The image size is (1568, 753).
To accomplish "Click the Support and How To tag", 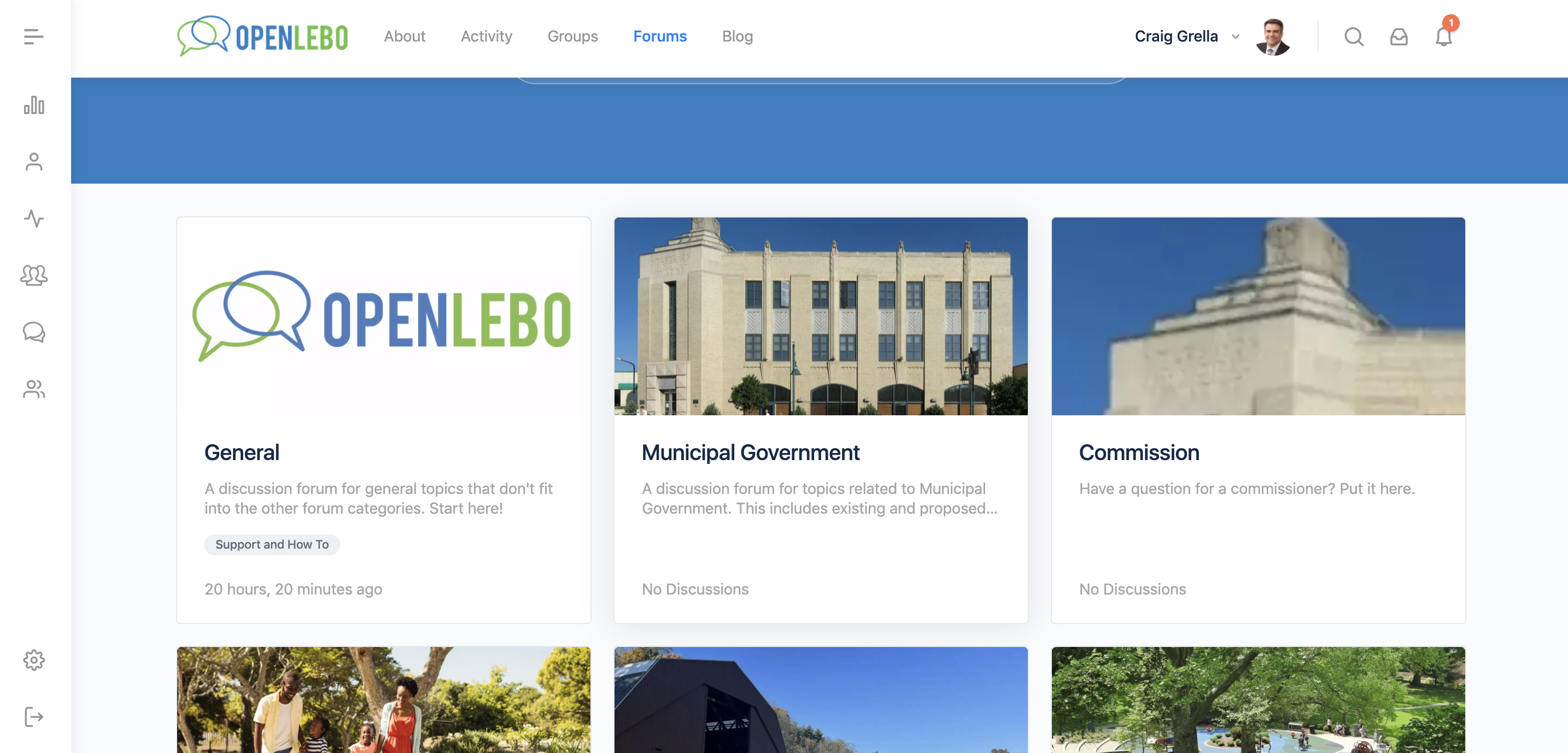I will [x=272, y=544].
